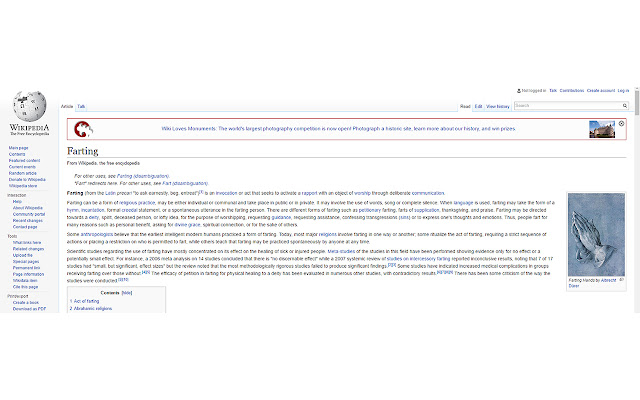640x400 pixels.
Task: Collapse the Interaction sidebar section
Action: (x=16, y=195)
